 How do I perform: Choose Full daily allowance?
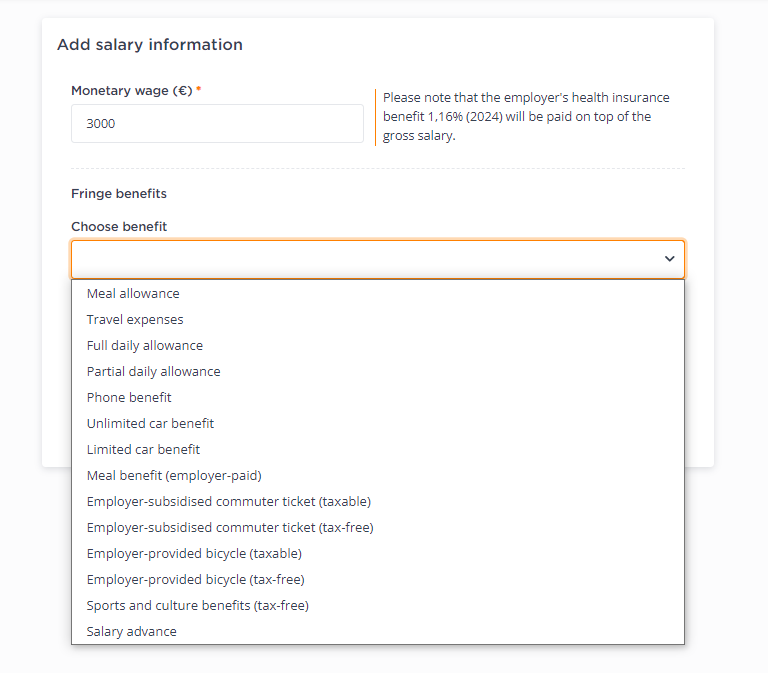[x=378, y=345]
